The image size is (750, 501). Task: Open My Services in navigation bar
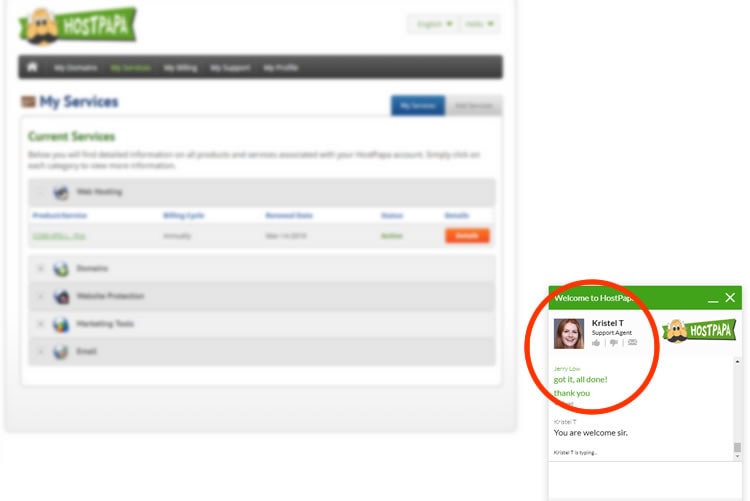click(131, 67)
